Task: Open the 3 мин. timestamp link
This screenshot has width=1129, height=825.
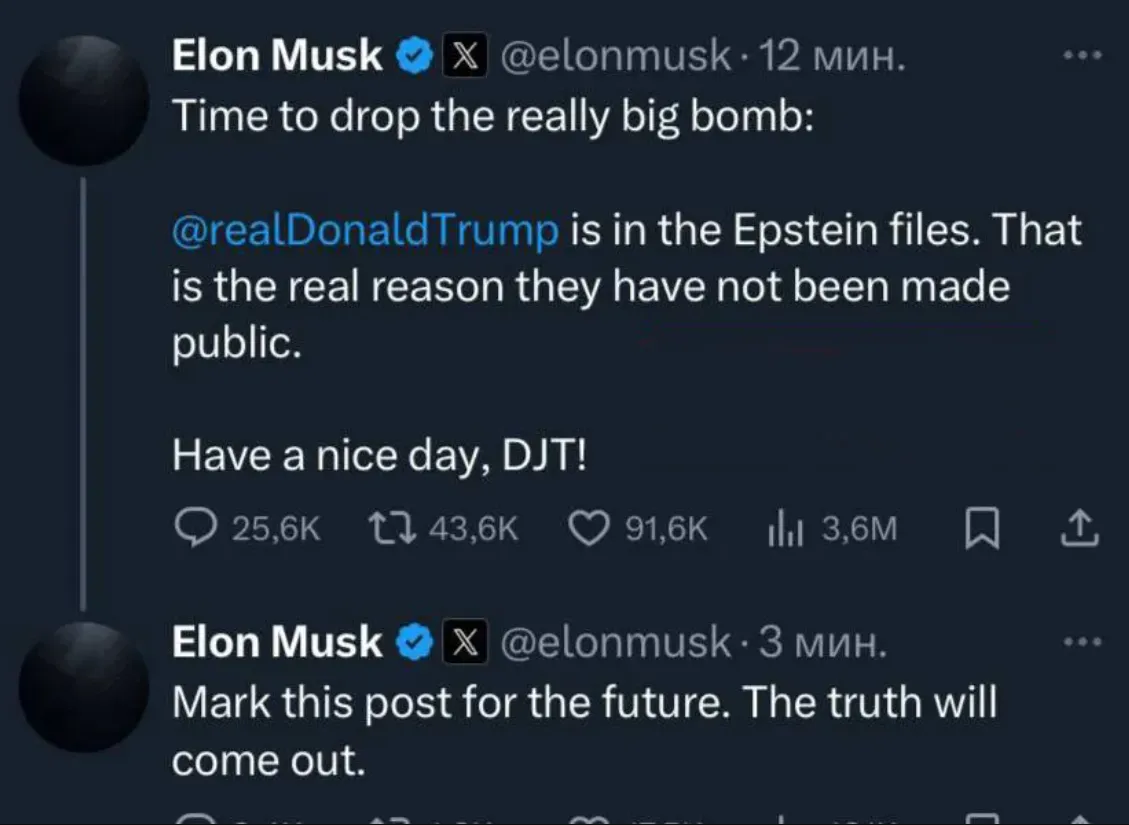Action: click(822, 641)
